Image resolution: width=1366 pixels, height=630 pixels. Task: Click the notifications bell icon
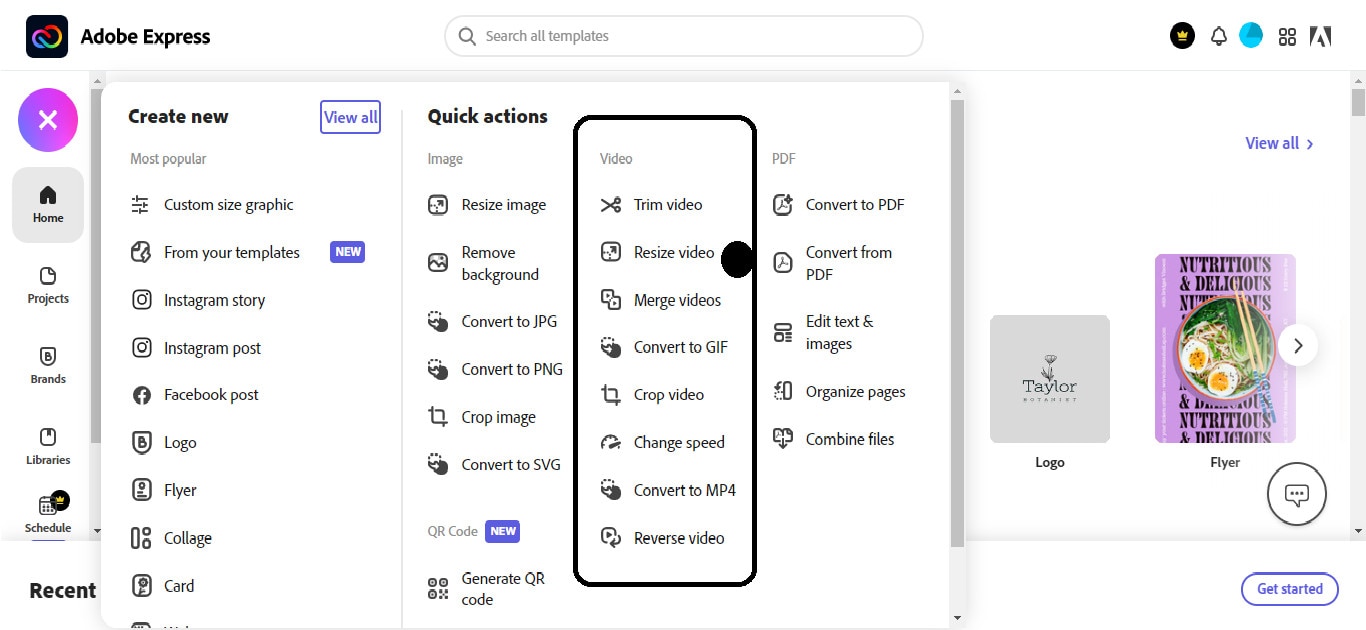pos(1218,37)
